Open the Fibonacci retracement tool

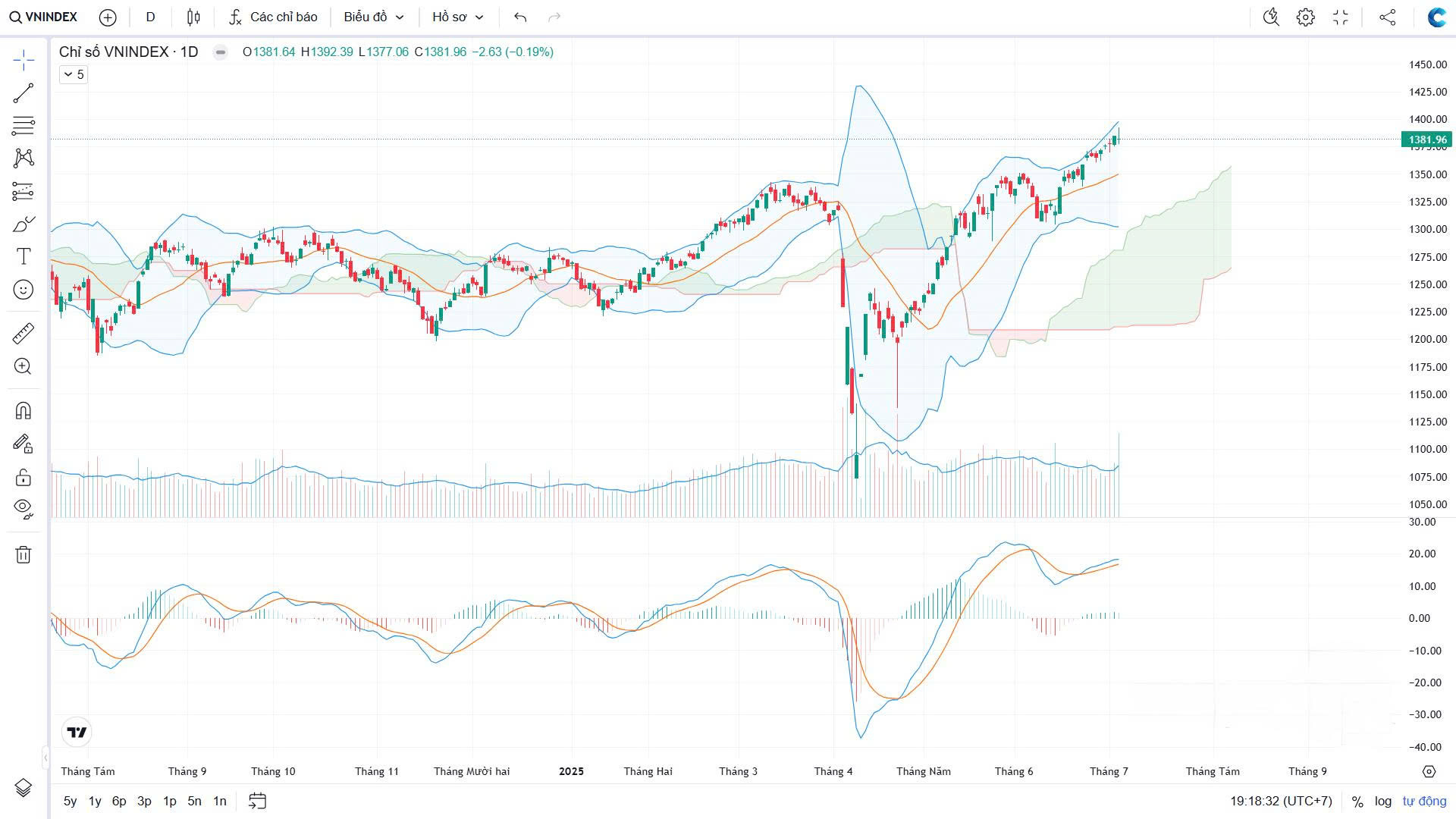[24, 125]
